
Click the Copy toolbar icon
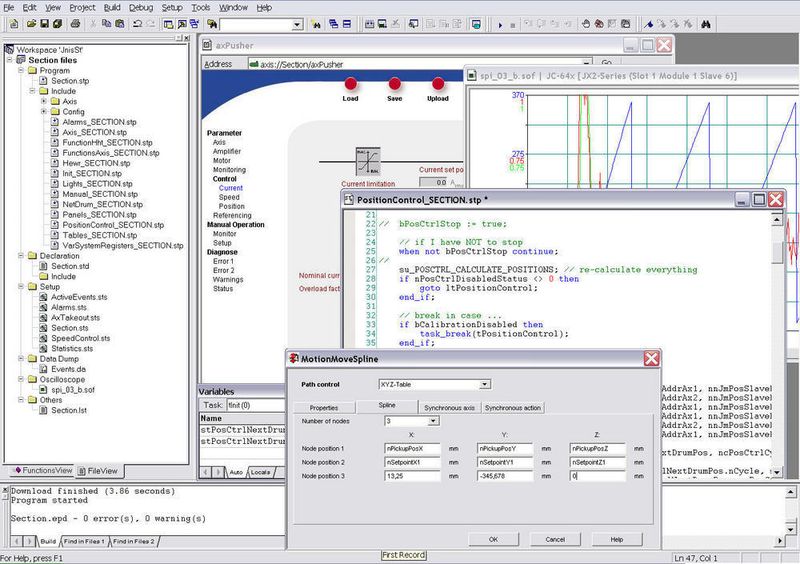pyautogui.click(x=106, y=23)
